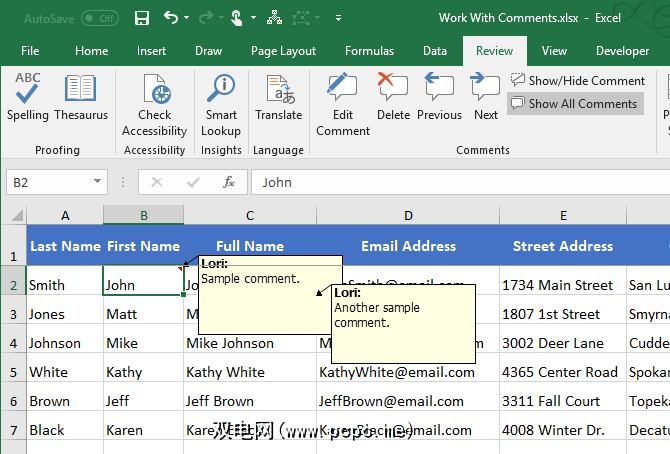This screenshot has height=454, width=670.
Task: Toggle Show/Hide Comment
Action: pyautogui.click(x=578, y=80)
